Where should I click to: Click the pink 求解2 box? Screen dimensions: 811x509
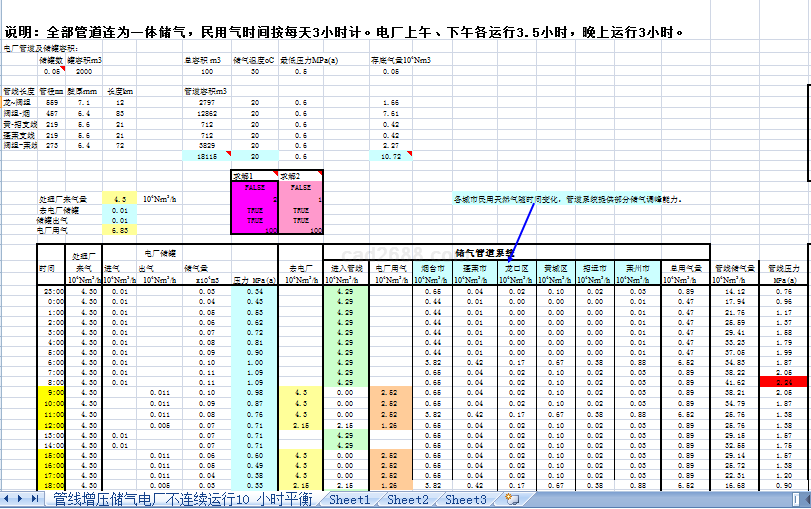tap(300, 205)
